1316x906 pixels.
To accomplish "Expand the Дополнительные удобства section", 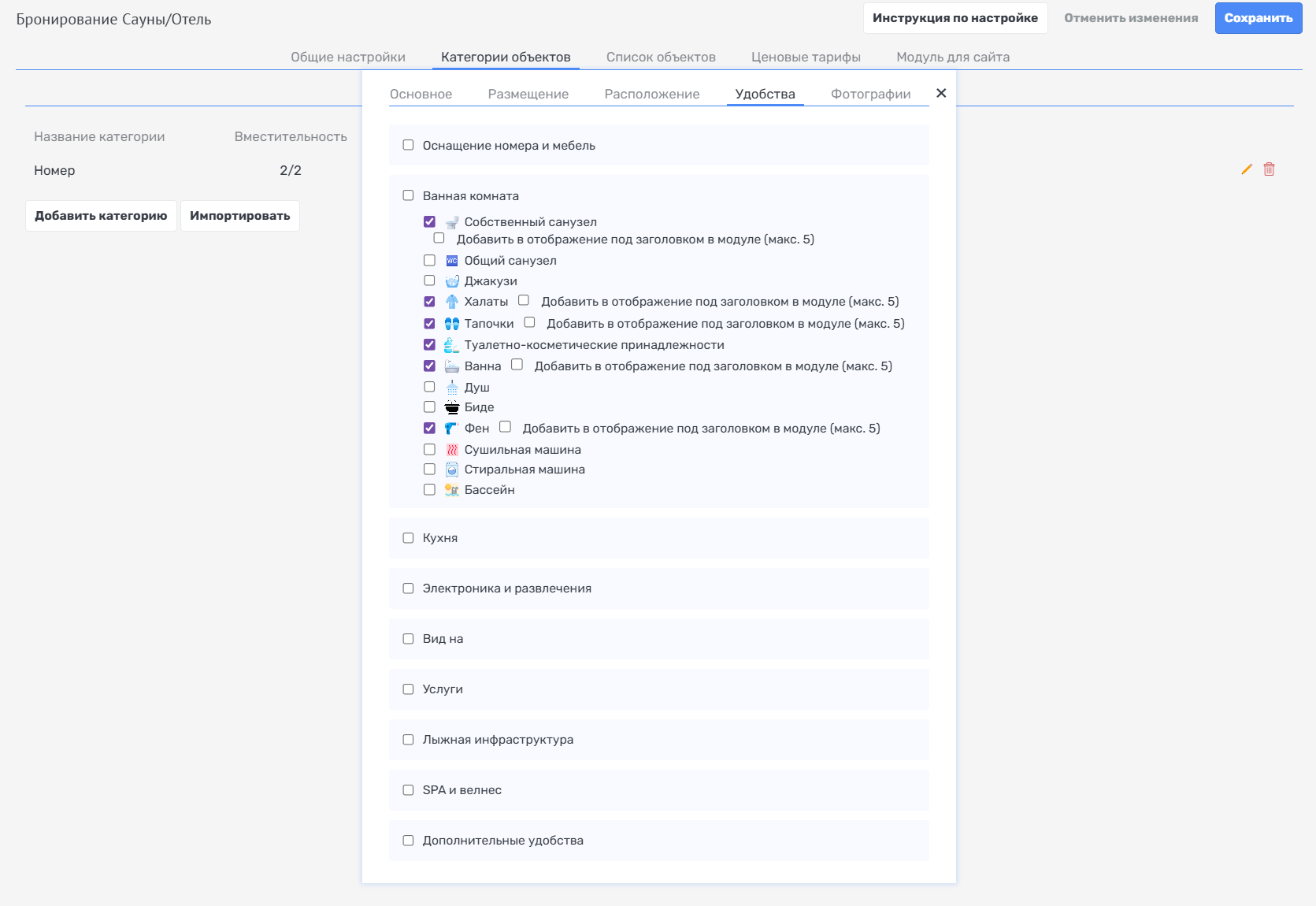I will click(x=408, y=841).
